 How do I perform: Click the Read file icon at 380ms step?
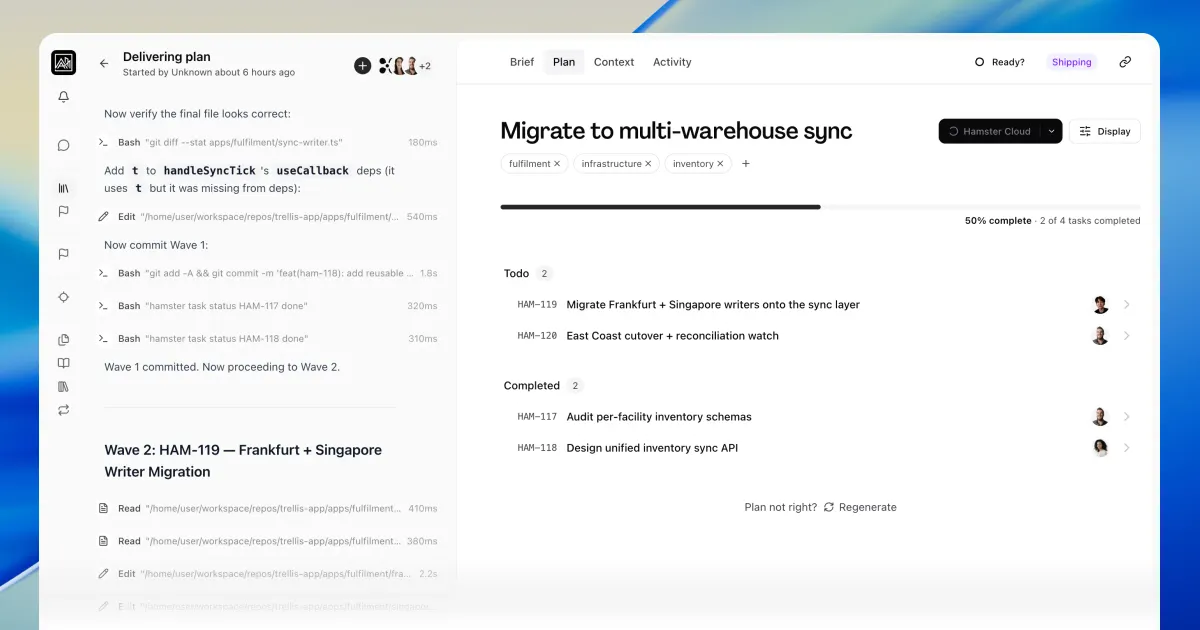pyautogui.click(x=103, y=541)
